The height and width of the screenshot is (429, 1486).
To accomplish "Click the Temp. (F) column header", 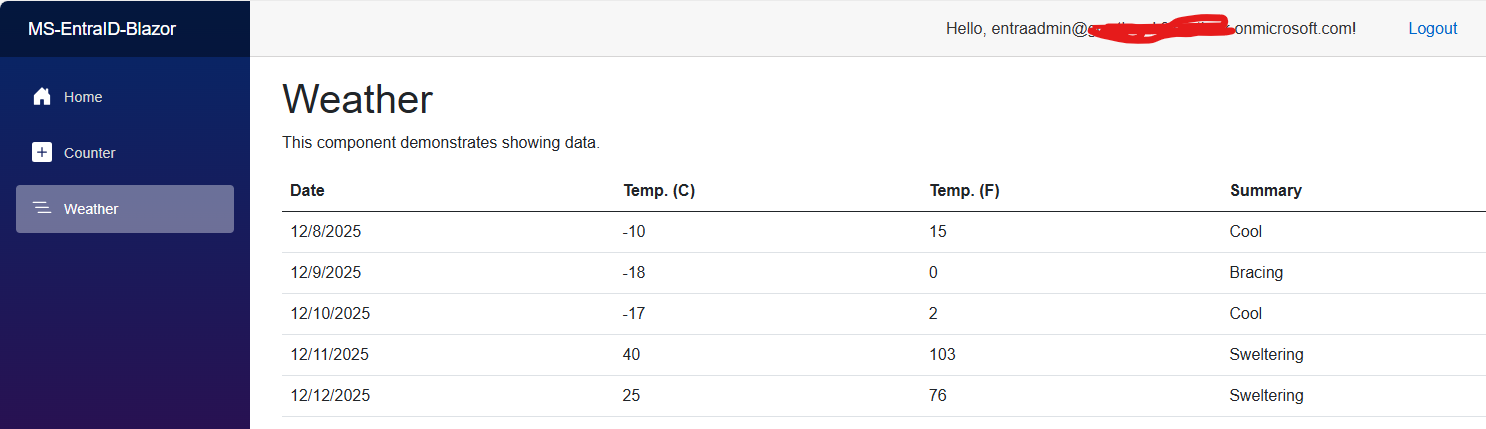I will (964, 190).
